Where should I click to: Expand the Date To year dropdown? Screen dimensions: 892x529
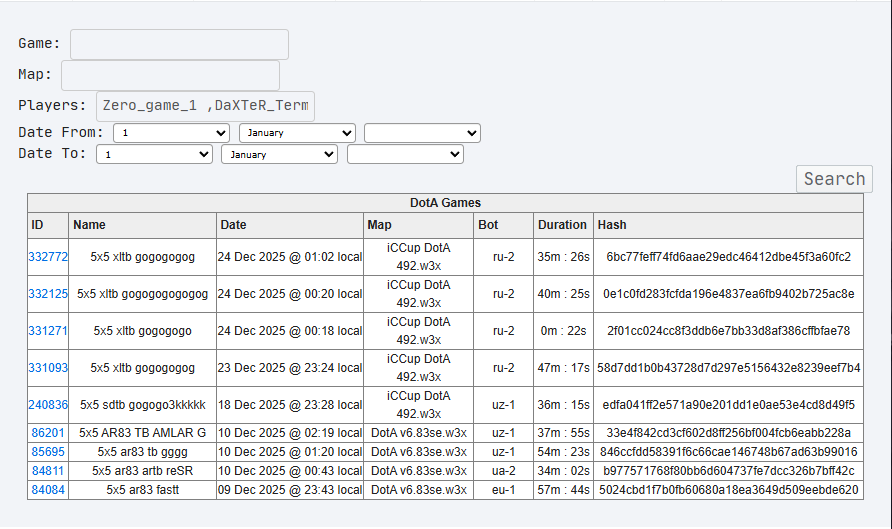pos(405,154)
